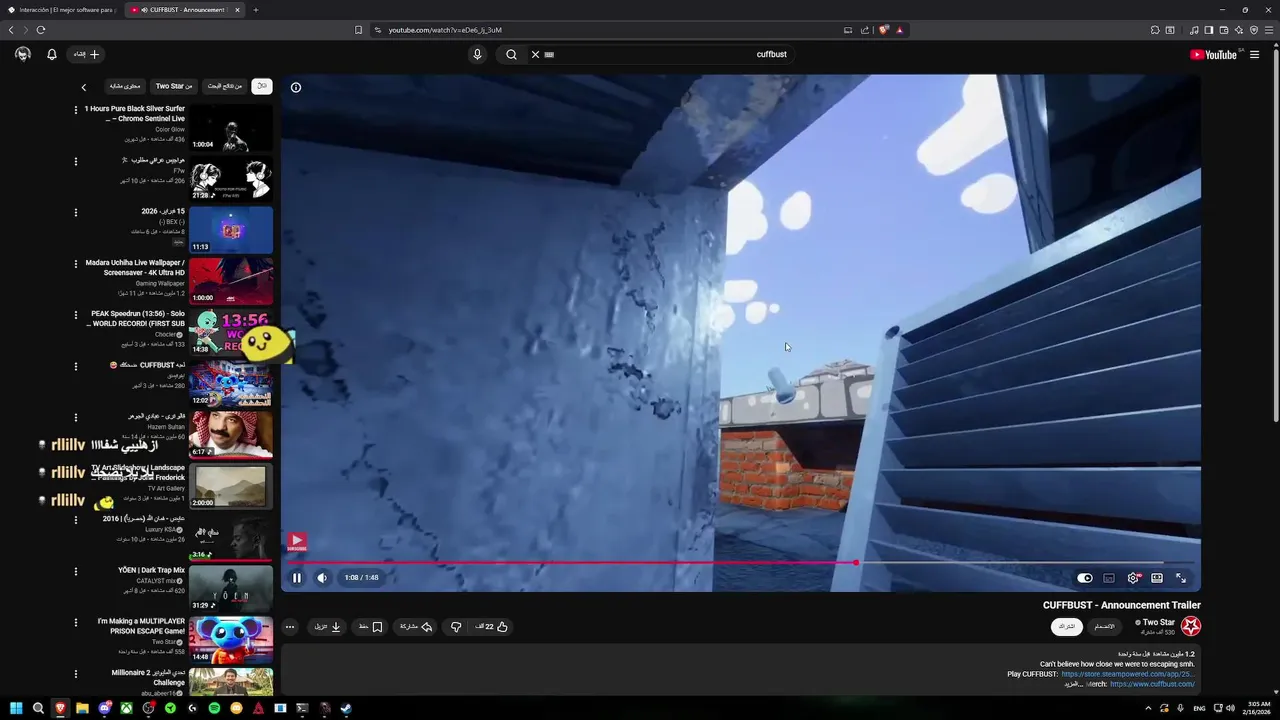Submit search with magnifier icon

[x=511, y=55]
